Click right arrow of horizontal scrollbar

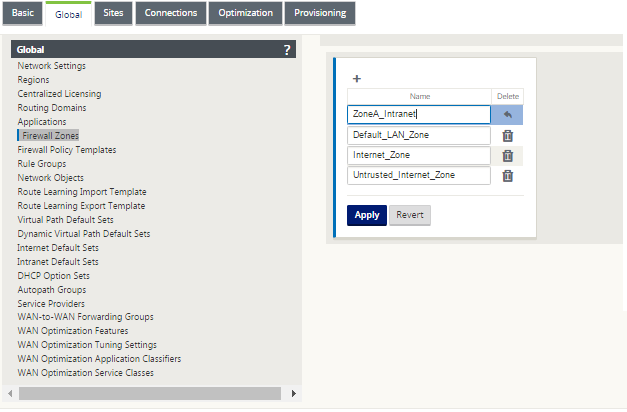[x=294, y=393]
